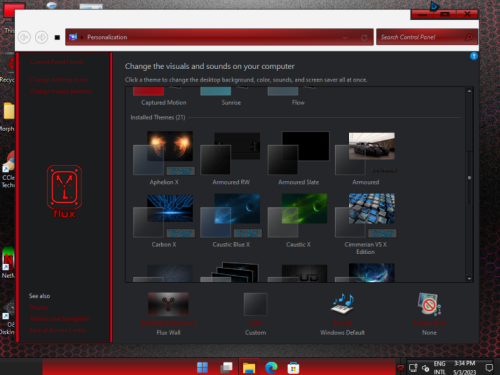Click the blue help icon

click(x=474, y=56)
